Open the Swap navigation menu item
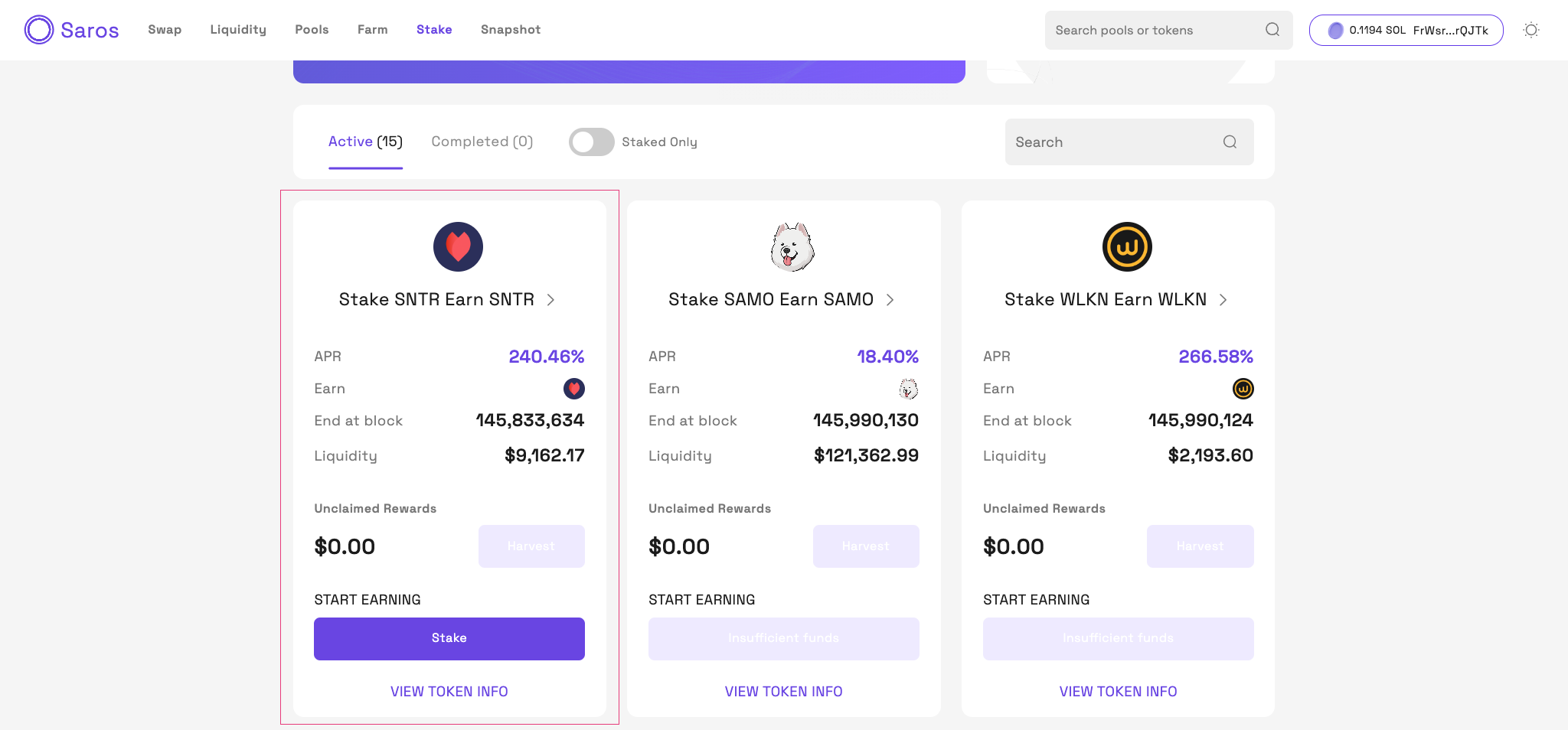 [165, 30]
